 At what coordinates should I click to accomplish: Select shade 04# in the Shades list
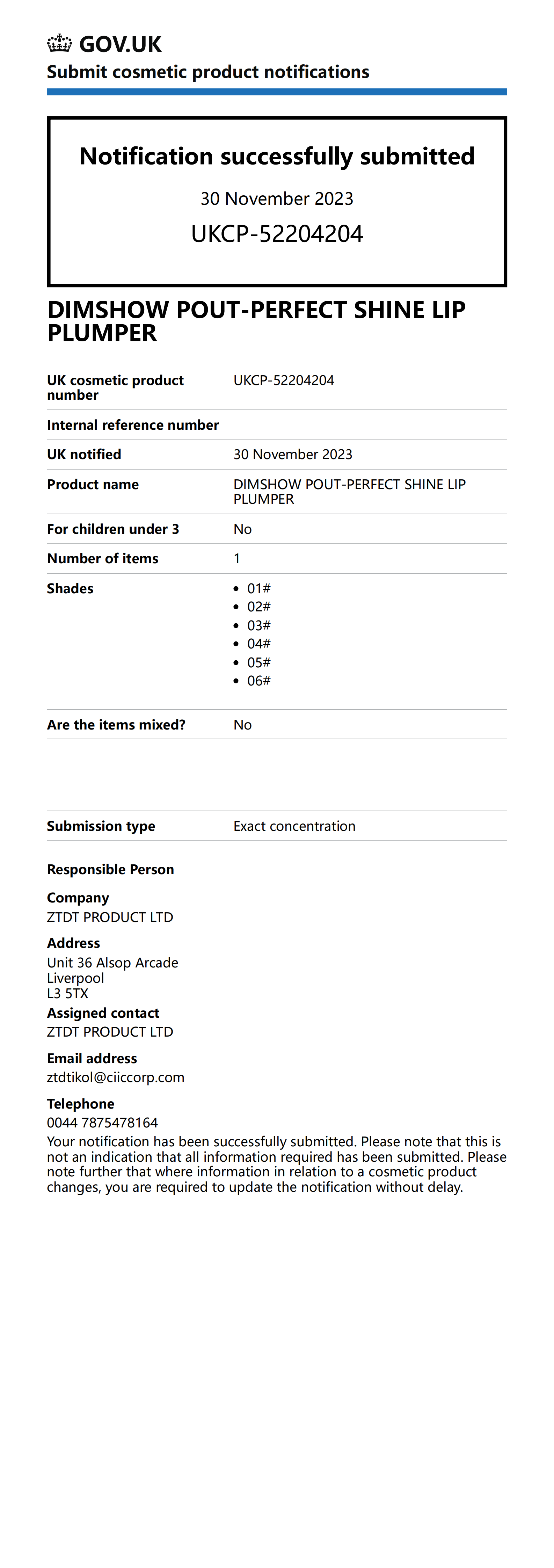259,644
